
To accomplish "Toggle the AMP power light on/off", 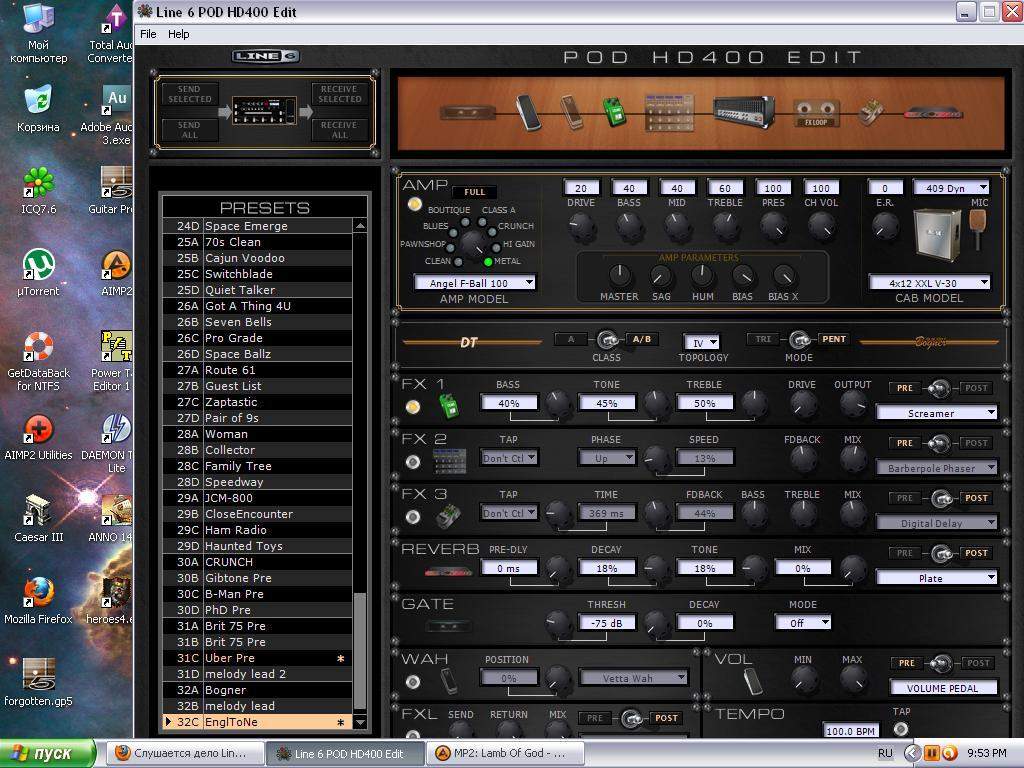I will coord(414,204).
